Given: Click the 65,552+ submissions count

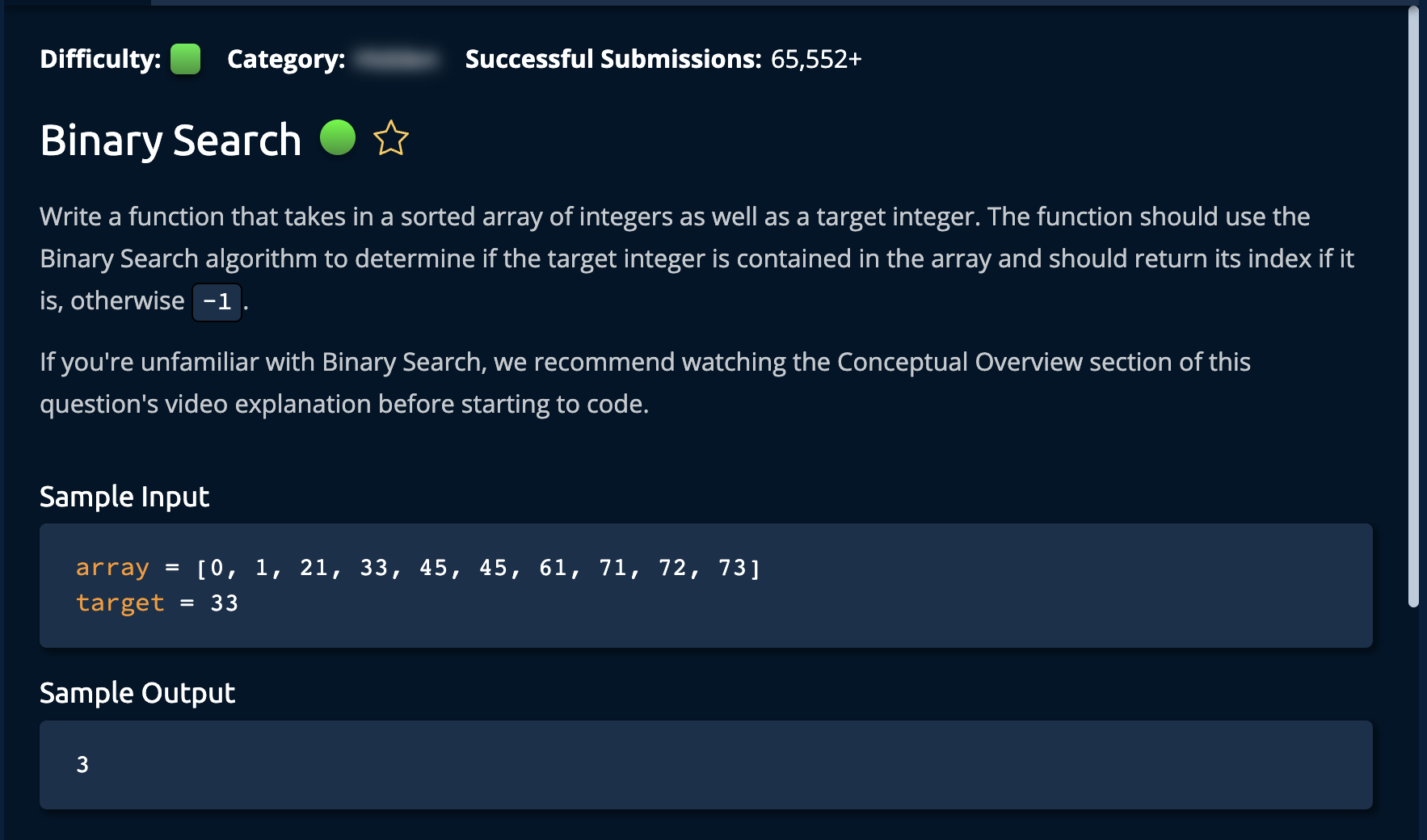Looking at the screenshot, I should 815,59.
